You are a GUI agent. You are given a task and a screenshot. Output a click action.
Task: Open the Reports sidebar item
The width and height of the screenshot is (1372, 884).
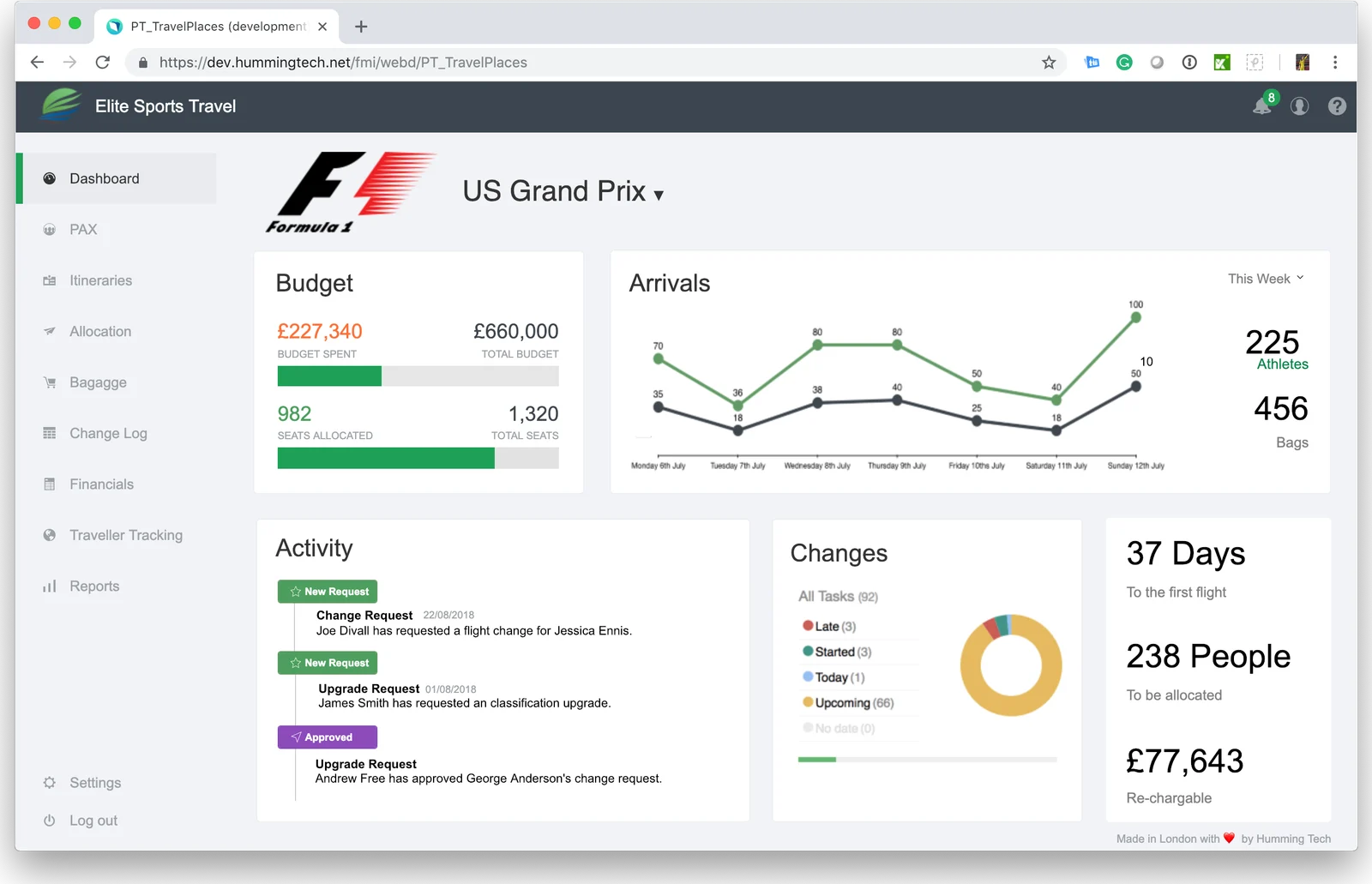click(94, 586)
